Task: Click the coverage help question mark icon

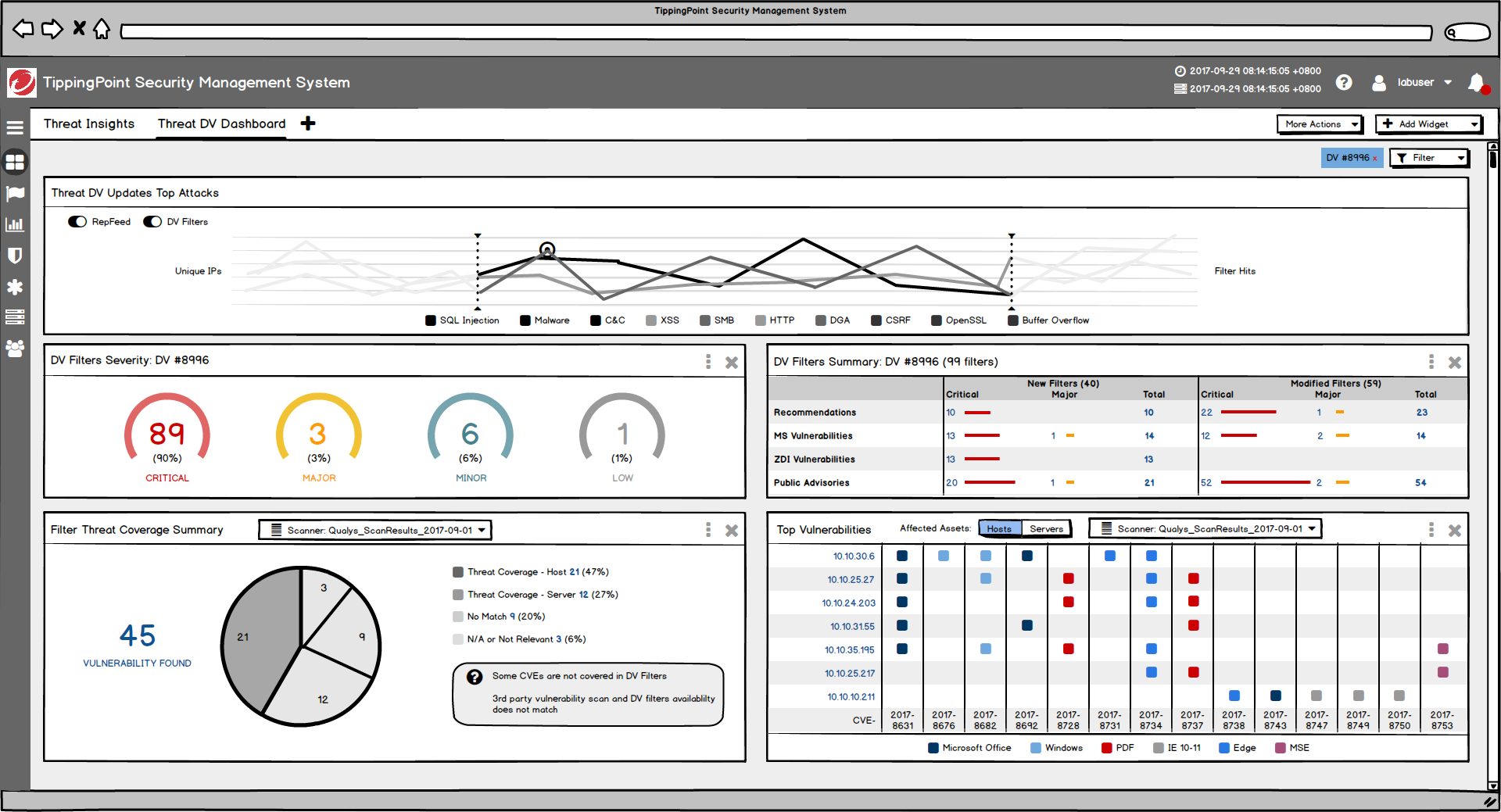Action: coord(475,677)
